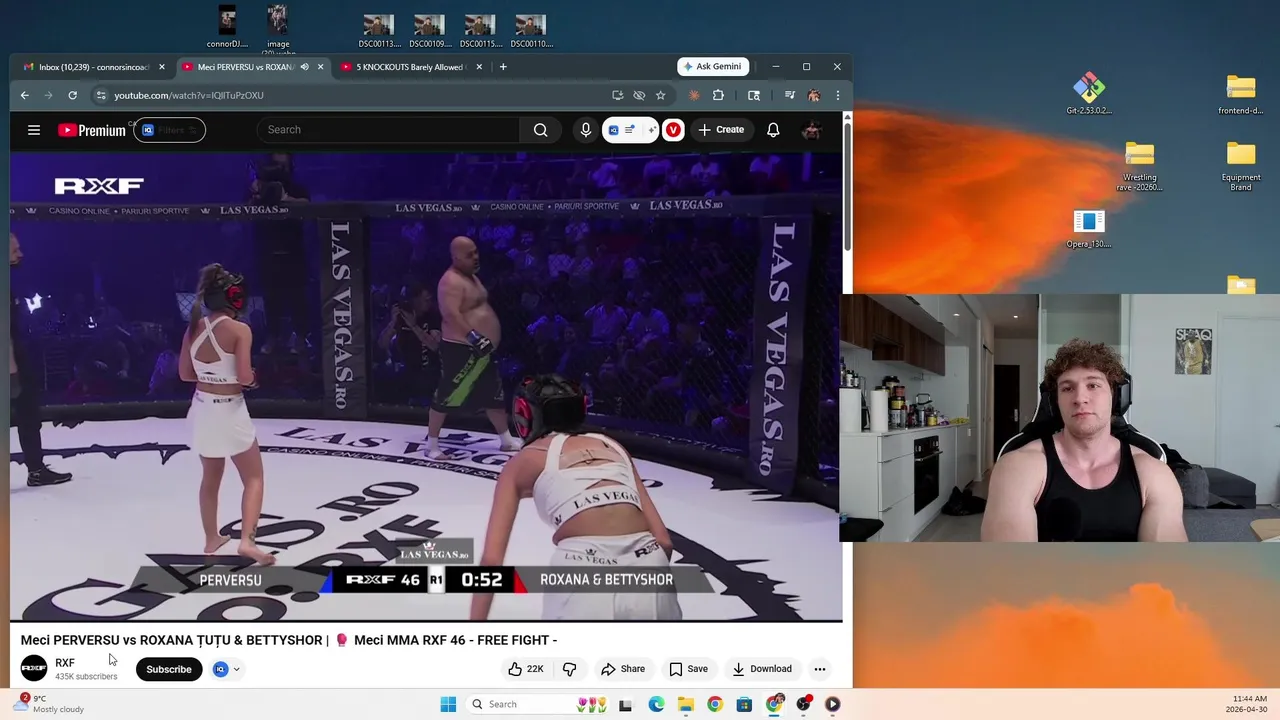Open the RXF channel name link
1280x720 pixels.
(65, 663)
